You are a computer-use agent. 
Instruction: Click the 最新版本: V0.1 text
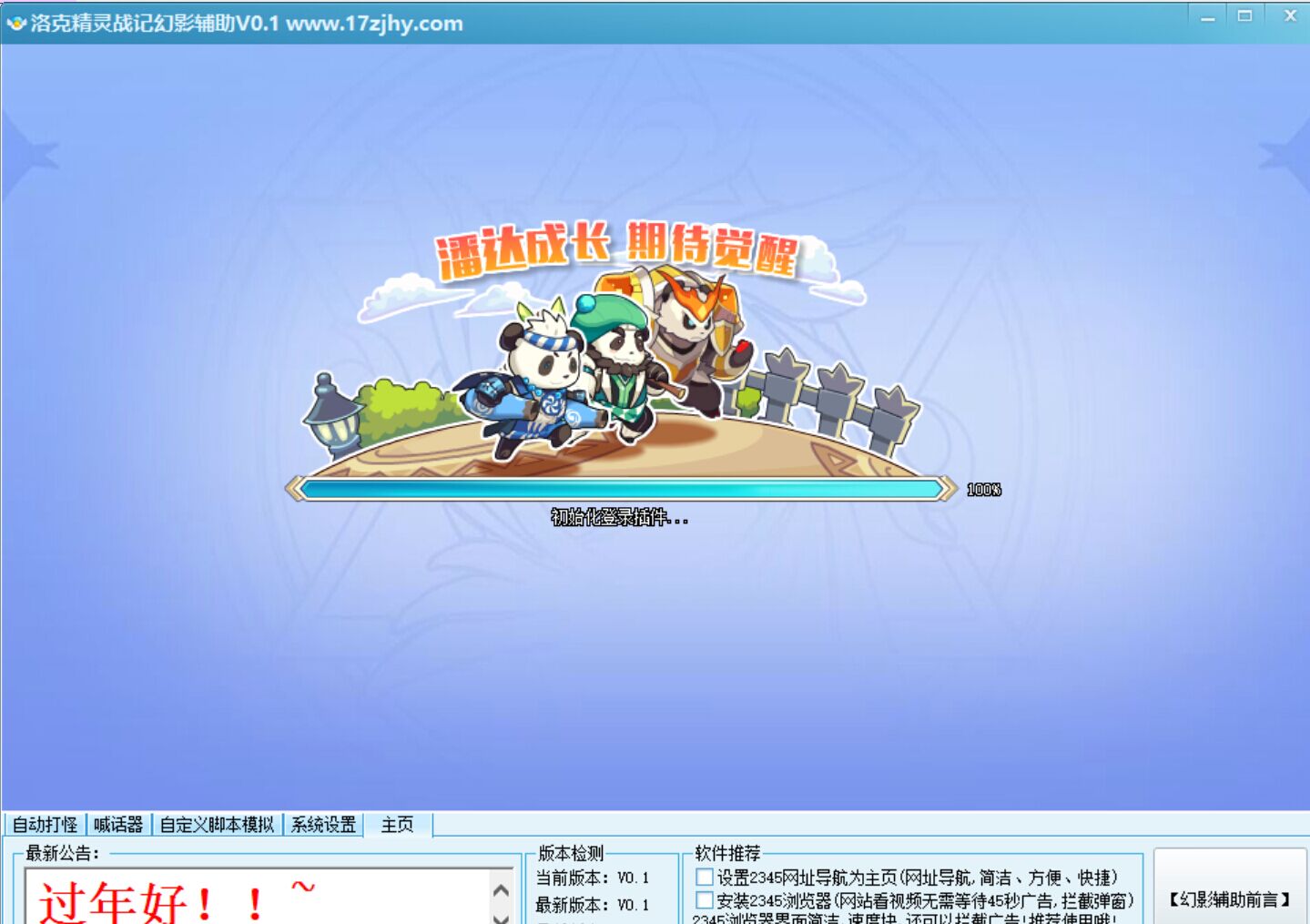pos(593,905)
